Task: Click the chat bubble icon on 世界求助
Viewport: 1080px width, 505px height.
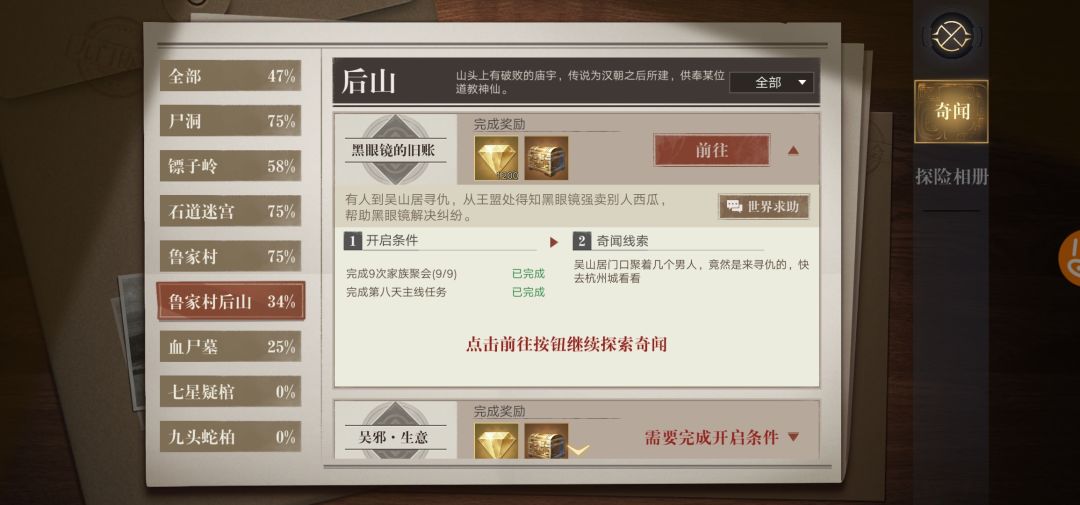Action: click(x=734, y=207)
